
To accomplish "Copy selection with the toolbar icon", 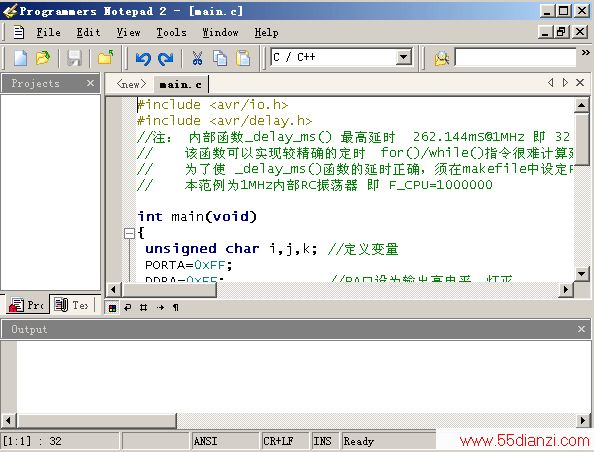I will 220,58.
